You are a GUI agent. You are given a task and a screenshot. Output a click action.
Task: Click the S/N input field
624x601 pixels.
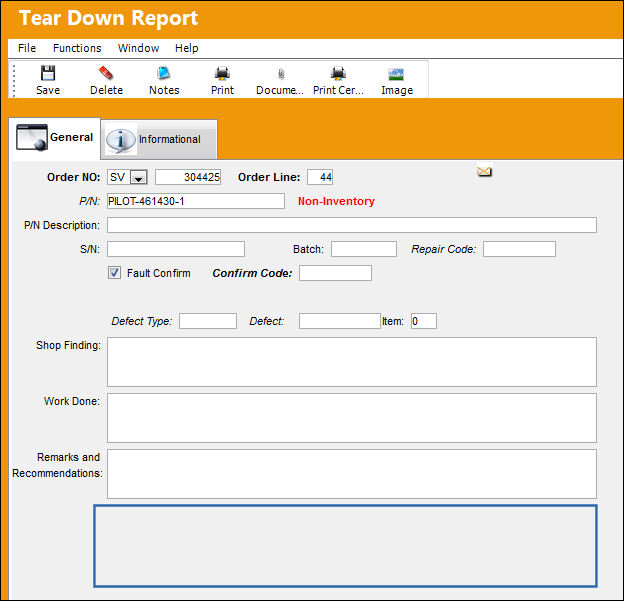pos(176,249)
